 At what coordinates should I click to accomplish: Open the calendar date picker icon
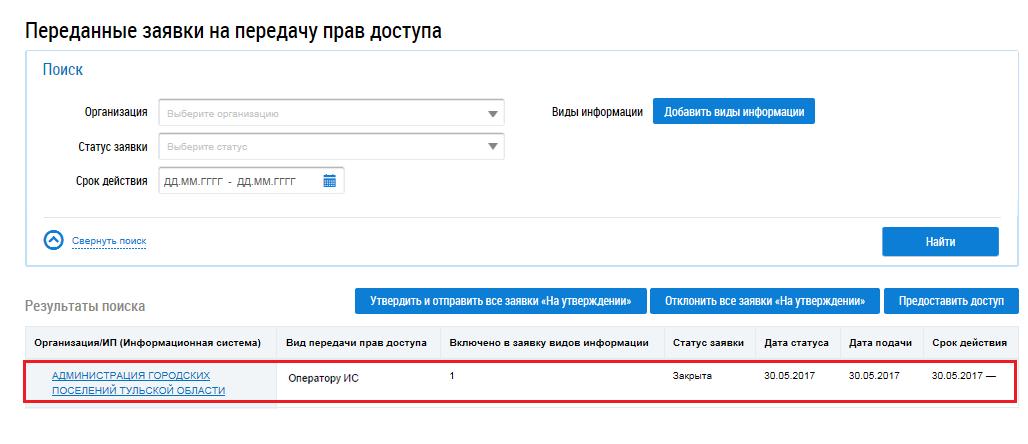pyautogui.click(x=329, y=181)
